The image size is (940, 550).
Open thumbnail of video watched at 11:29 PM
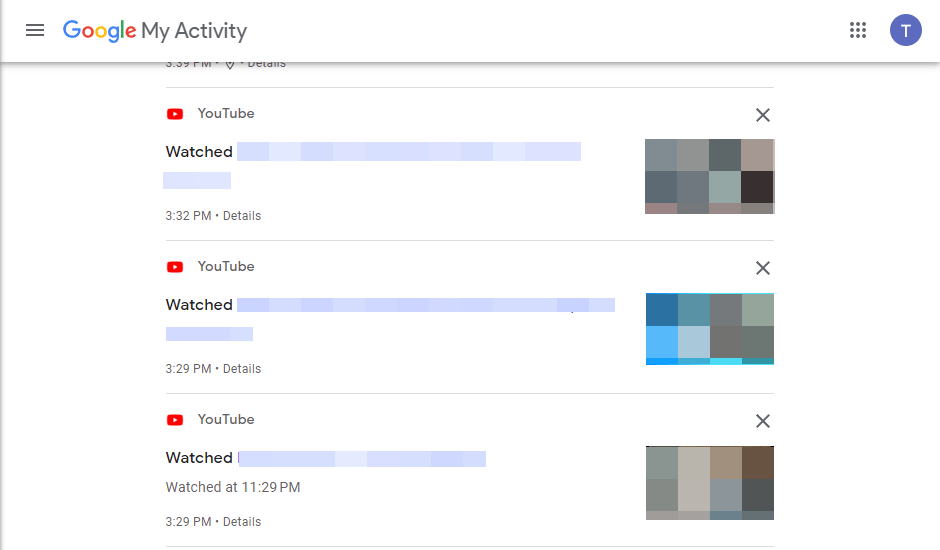click(710, 483)
